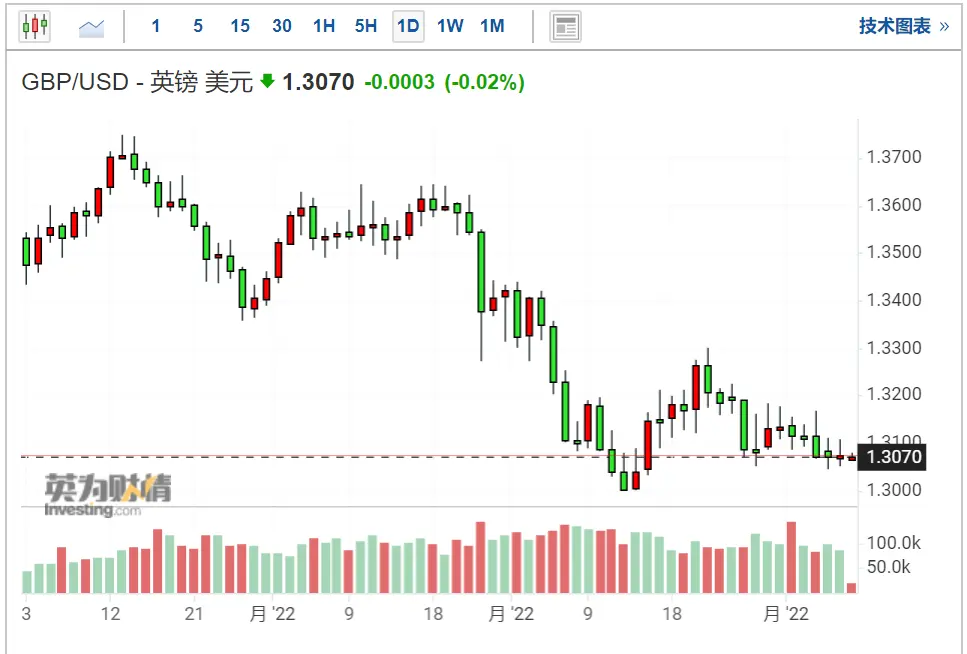Click the news panel icon in toolbar
The image size is (967, 654).
[566, 27]
